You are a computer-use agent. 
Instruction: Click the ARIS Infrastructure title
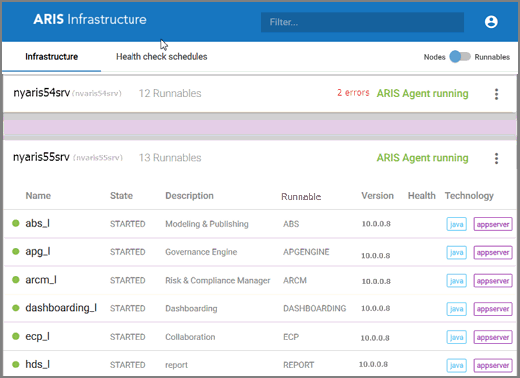point(90,19)
